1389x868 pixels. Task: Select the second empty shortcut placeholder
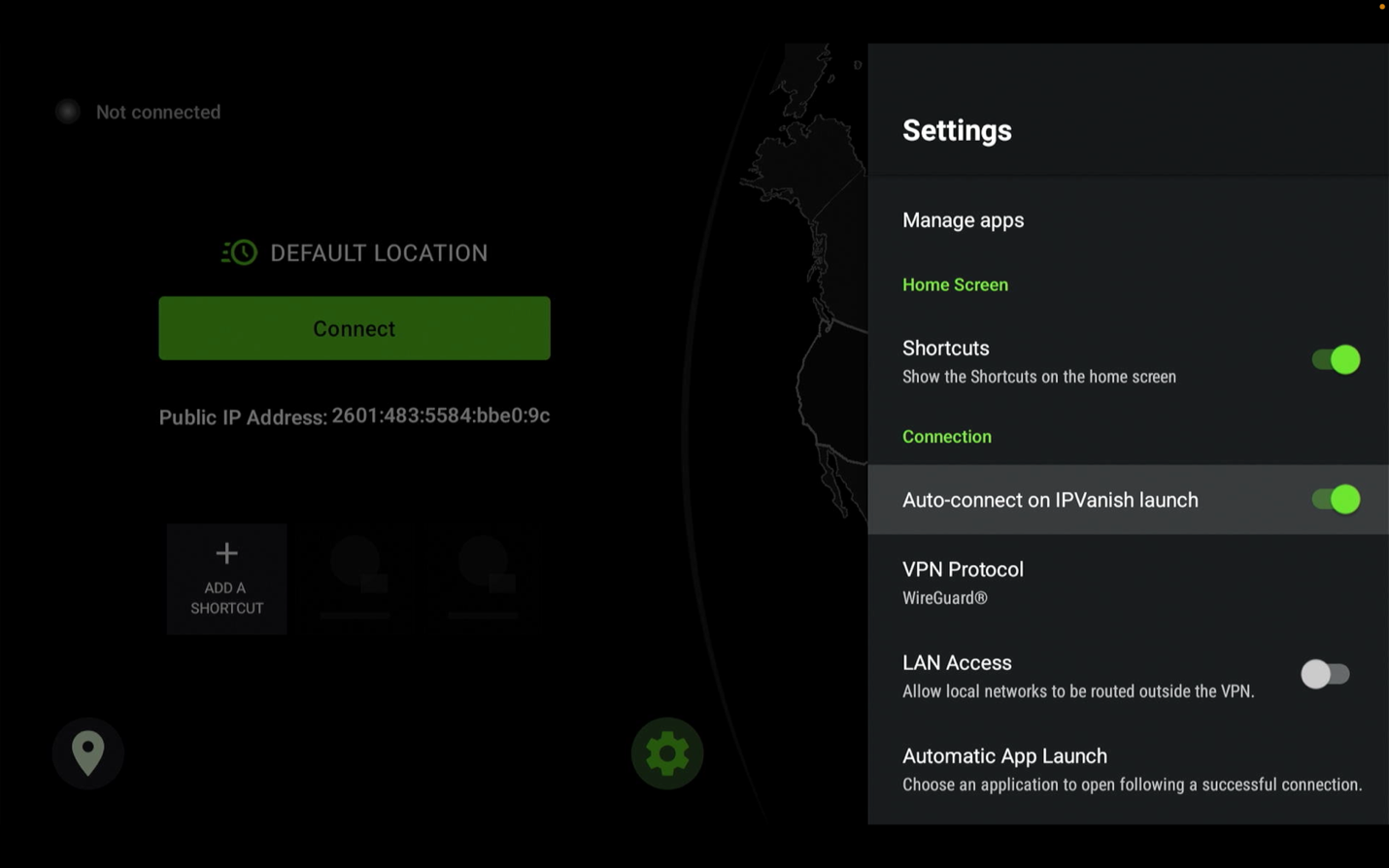[355, 579]
